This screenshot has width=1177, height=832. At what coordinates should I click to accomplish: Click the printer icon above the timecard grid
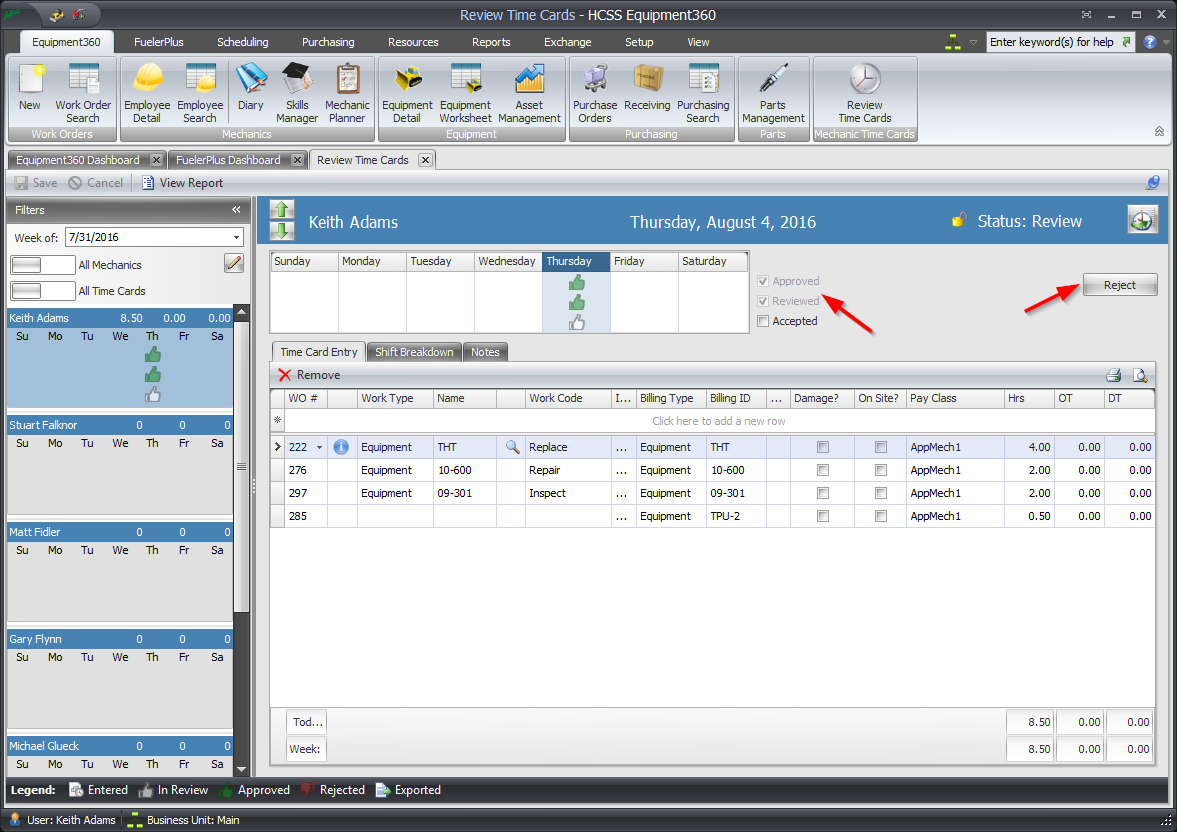coord(1114,373)
